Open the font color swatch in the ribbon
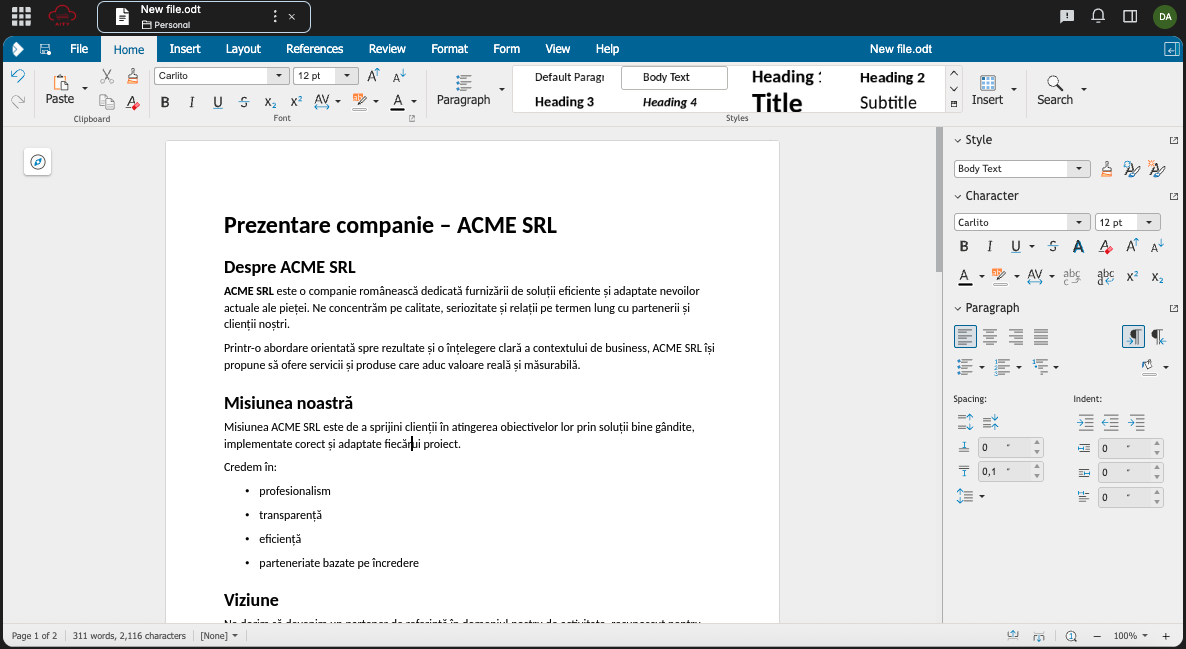The width and height of the screenshot is (1186, 649). tap(397, 102)
